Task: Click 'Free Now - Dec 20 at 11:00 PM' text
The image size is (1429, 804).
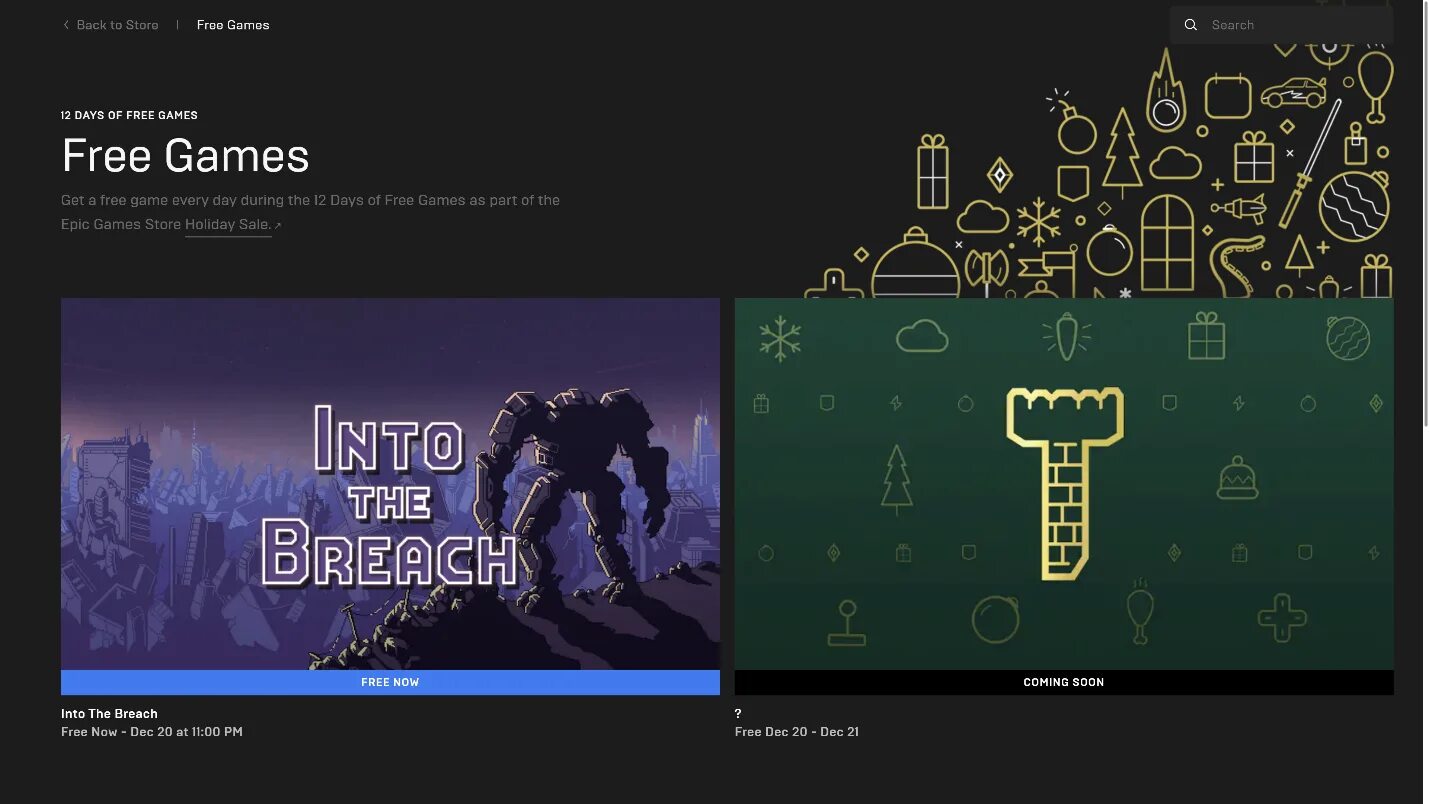Action: click(152, 731)
